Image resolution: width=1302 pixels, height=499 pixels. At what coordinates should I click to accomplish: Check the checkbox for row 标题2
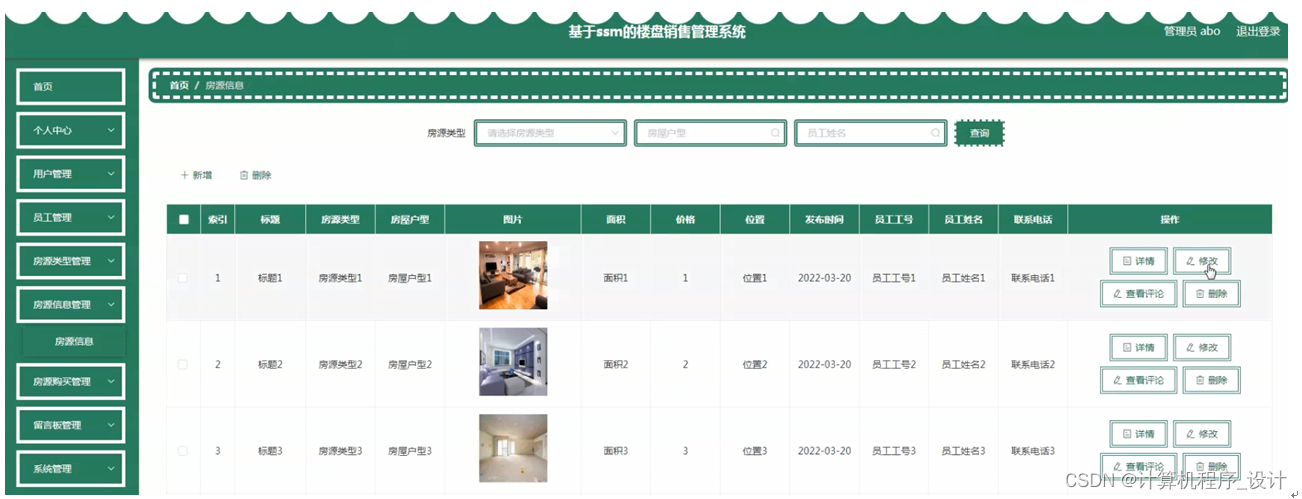(x=183, y=364)
